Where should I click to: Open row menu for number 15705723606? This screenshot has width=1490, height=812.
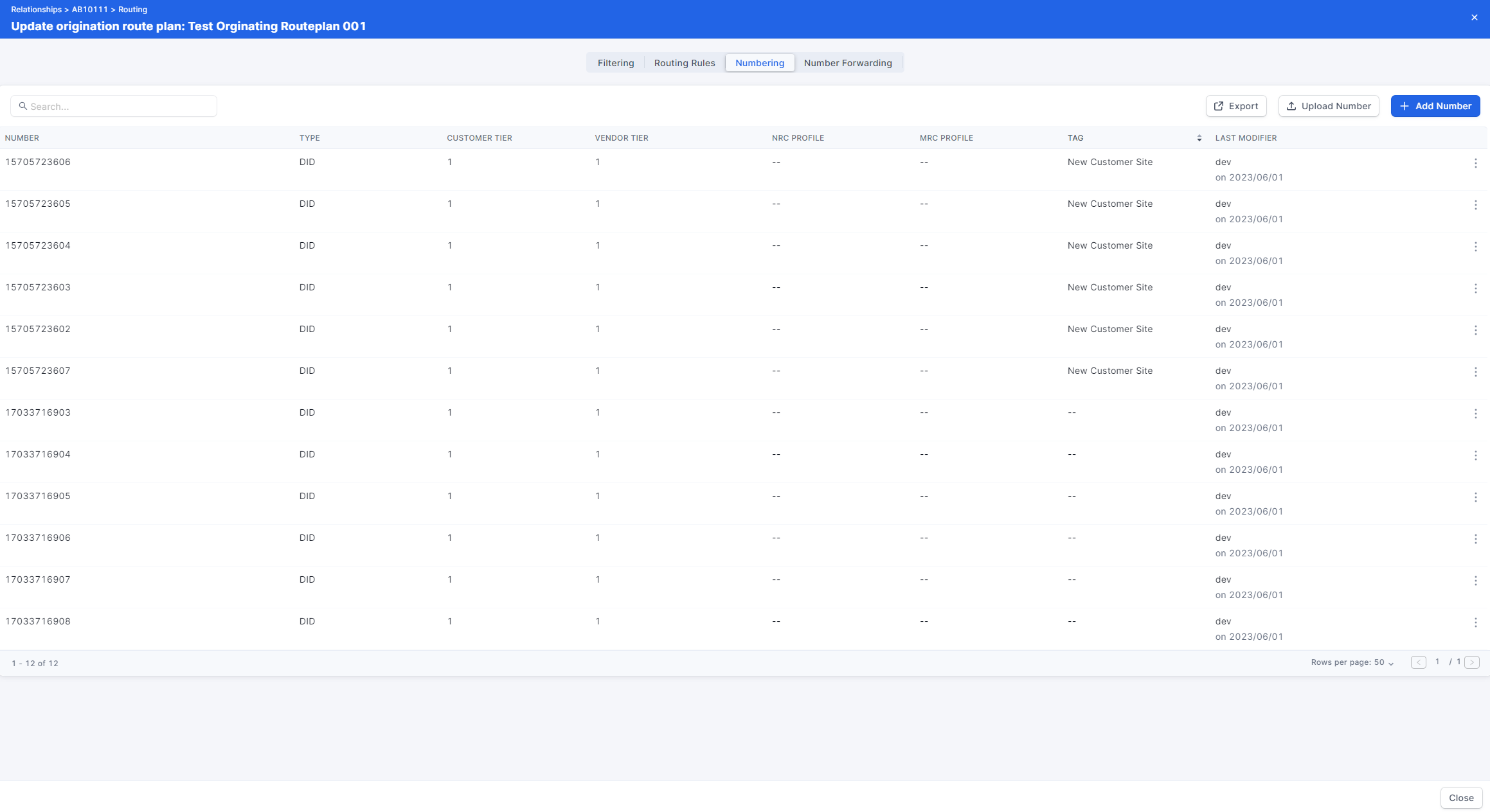coord(1475,163)
